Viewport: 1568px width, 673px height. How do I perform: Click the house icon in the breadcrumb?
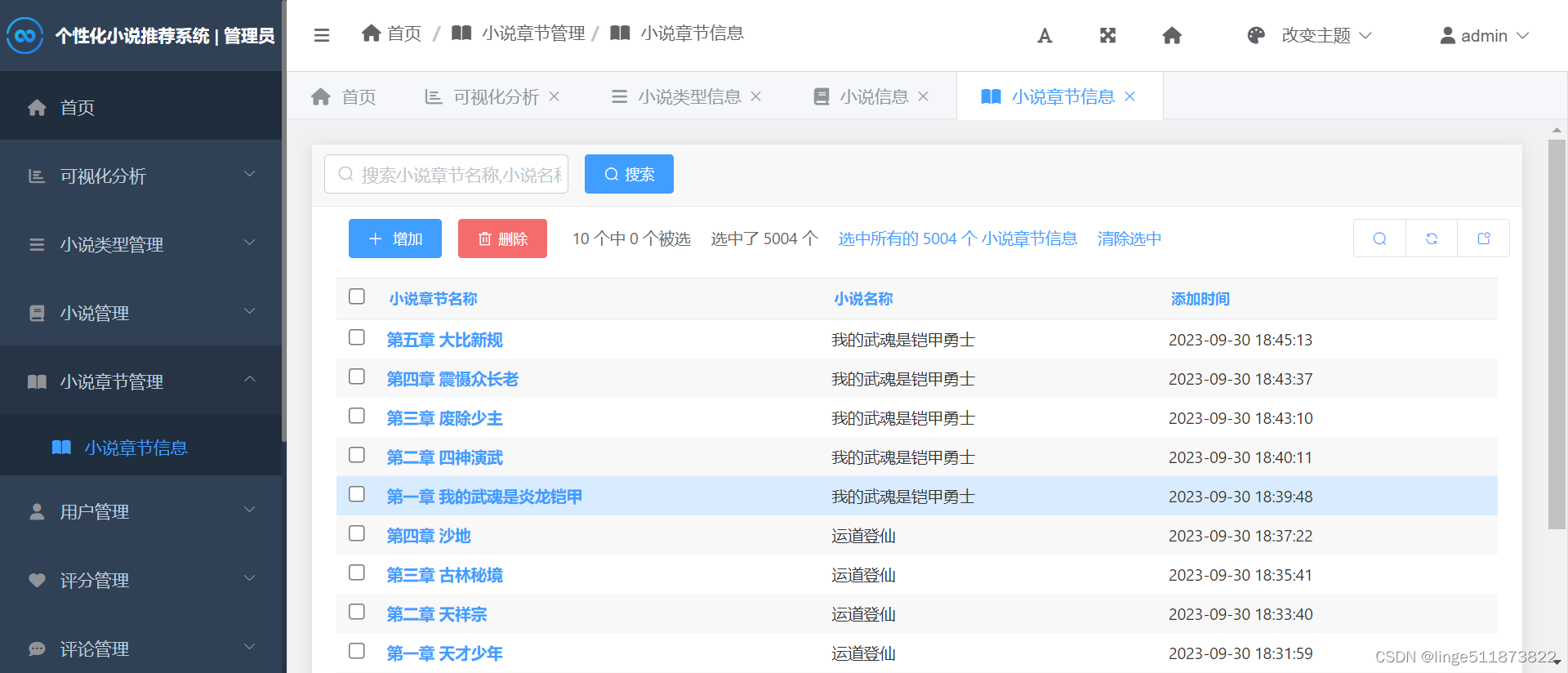tap(372, 33)
